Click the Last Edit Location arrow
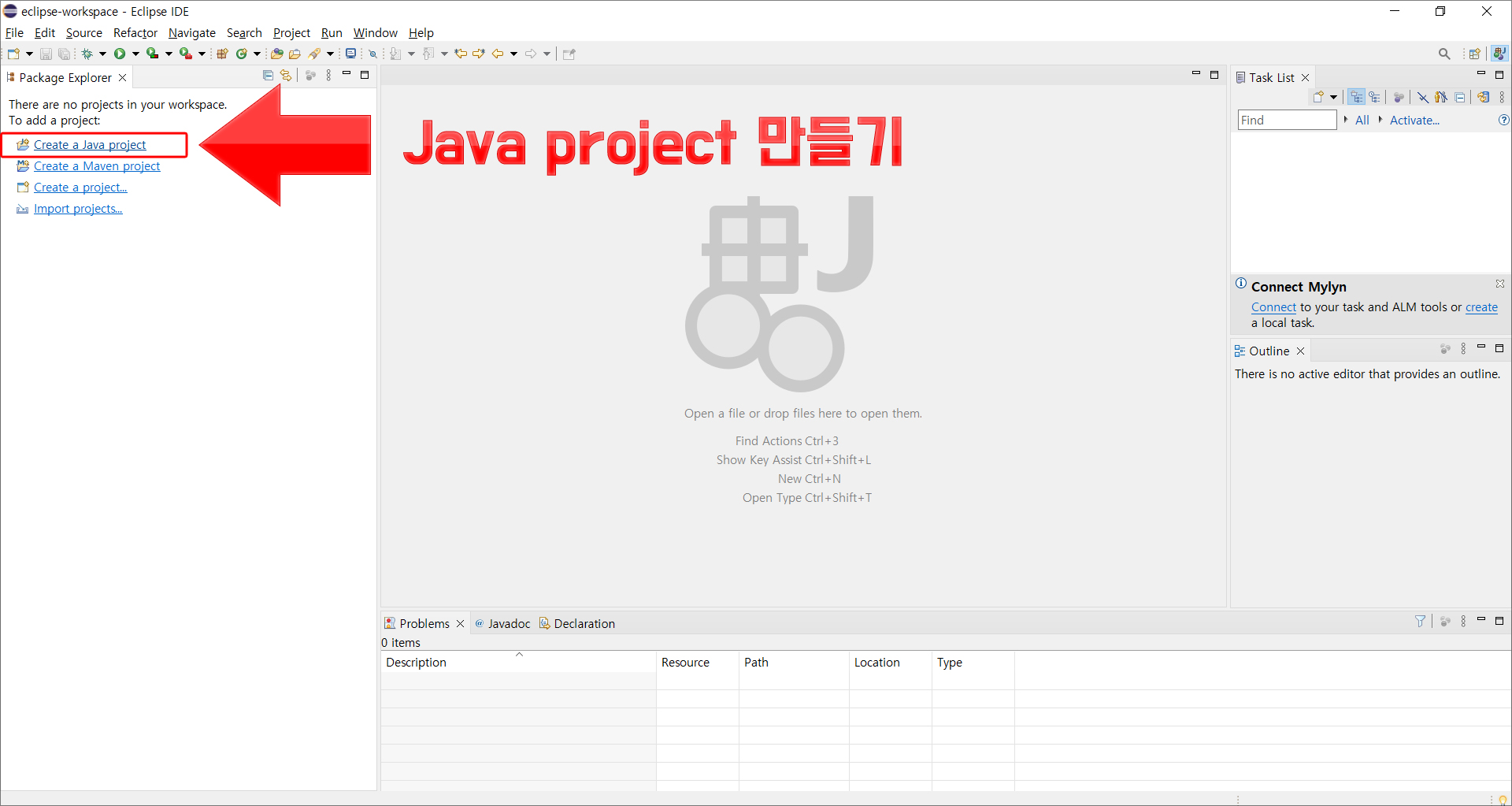1512x806 pixels. 461,54
